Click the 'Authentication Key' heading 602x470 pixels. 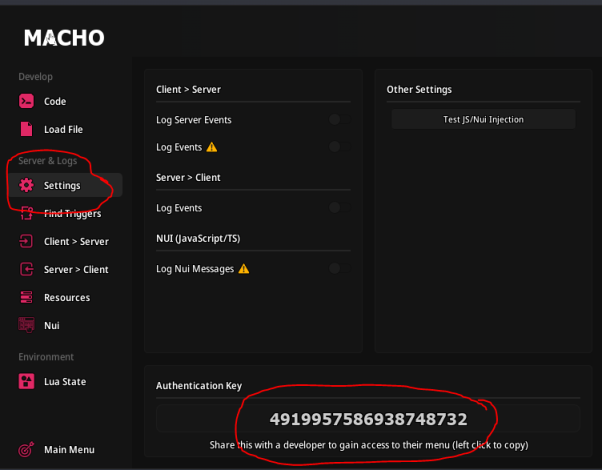(x=199, y=386)
